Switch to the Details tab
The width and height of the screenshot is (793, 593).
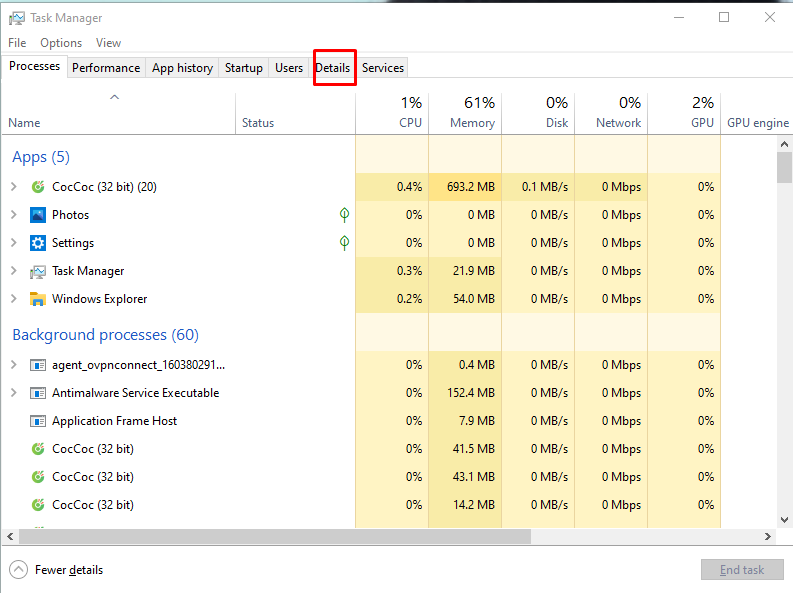coord(333,68)
